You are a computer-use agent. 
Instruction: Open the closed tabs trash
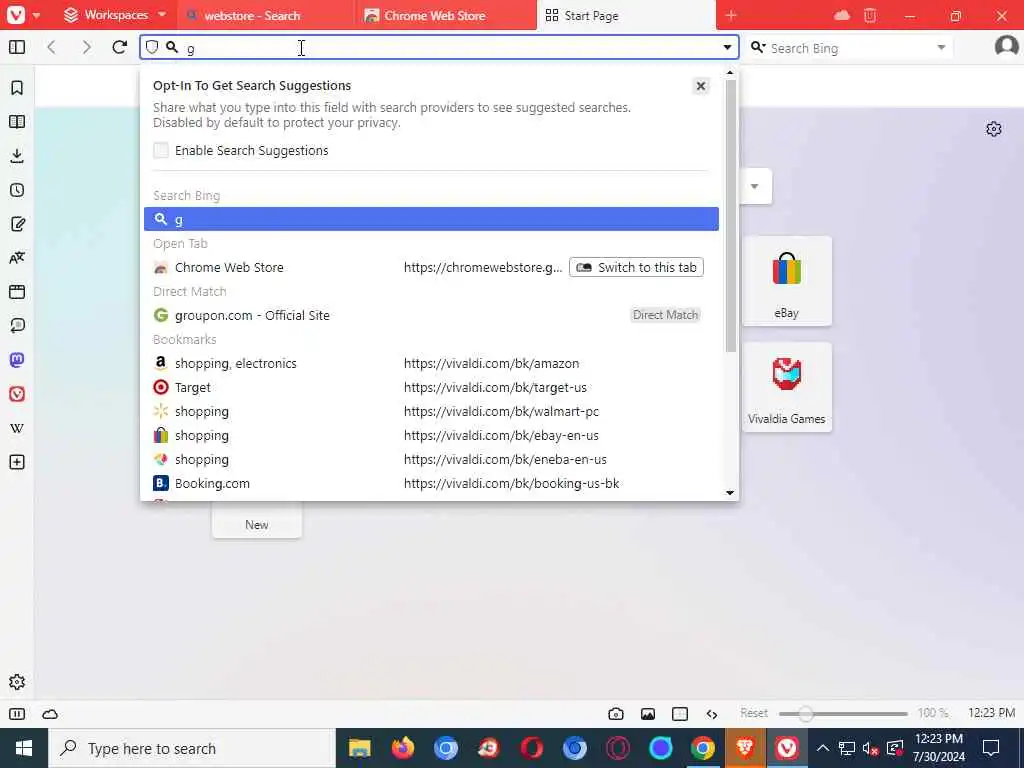870,15
